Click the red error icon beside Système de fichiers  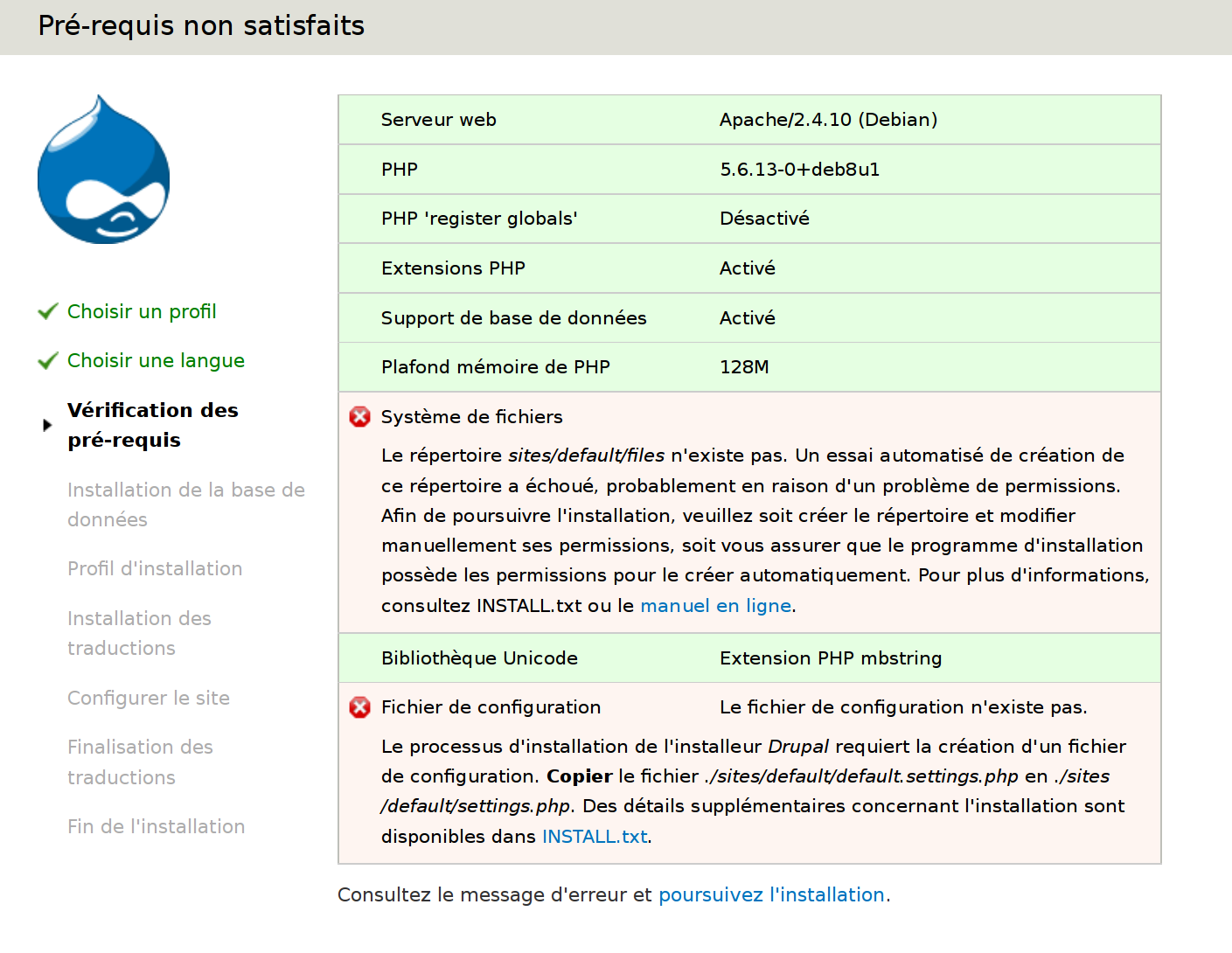[359, 417]
